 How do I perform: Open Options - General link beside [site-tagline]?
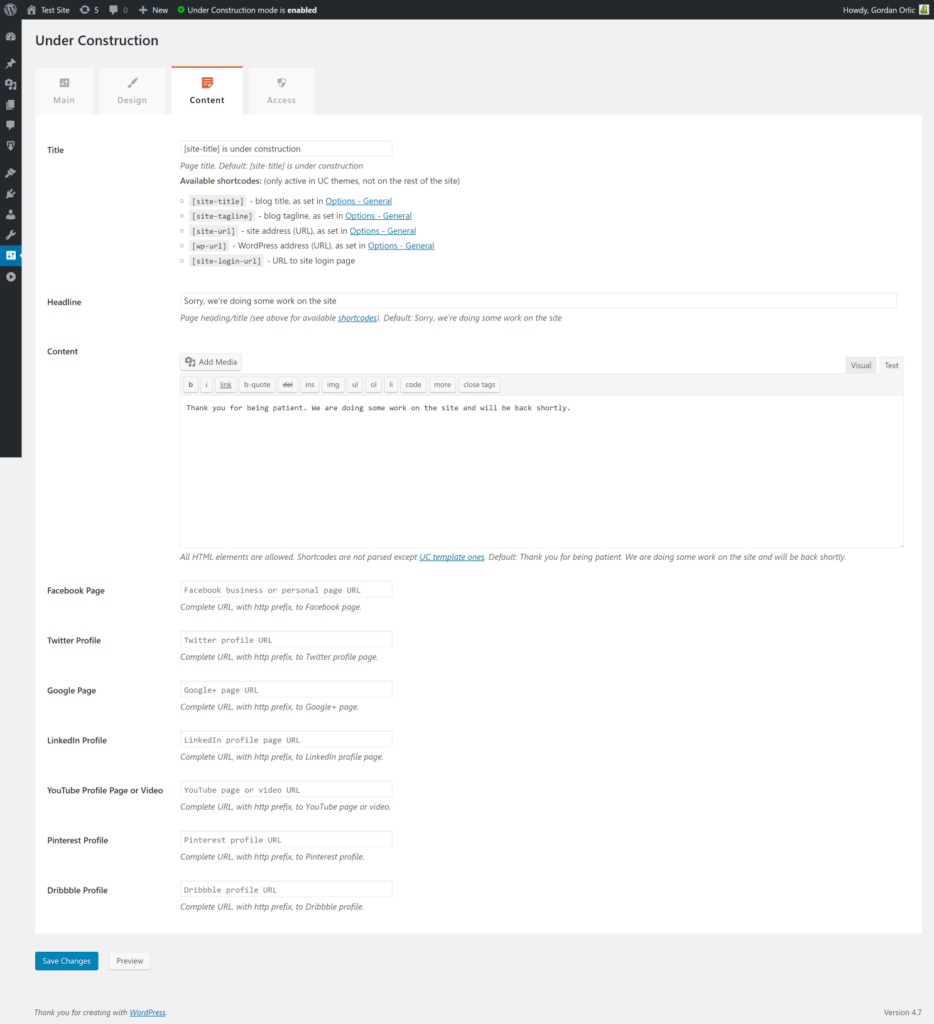click(378, 216)
